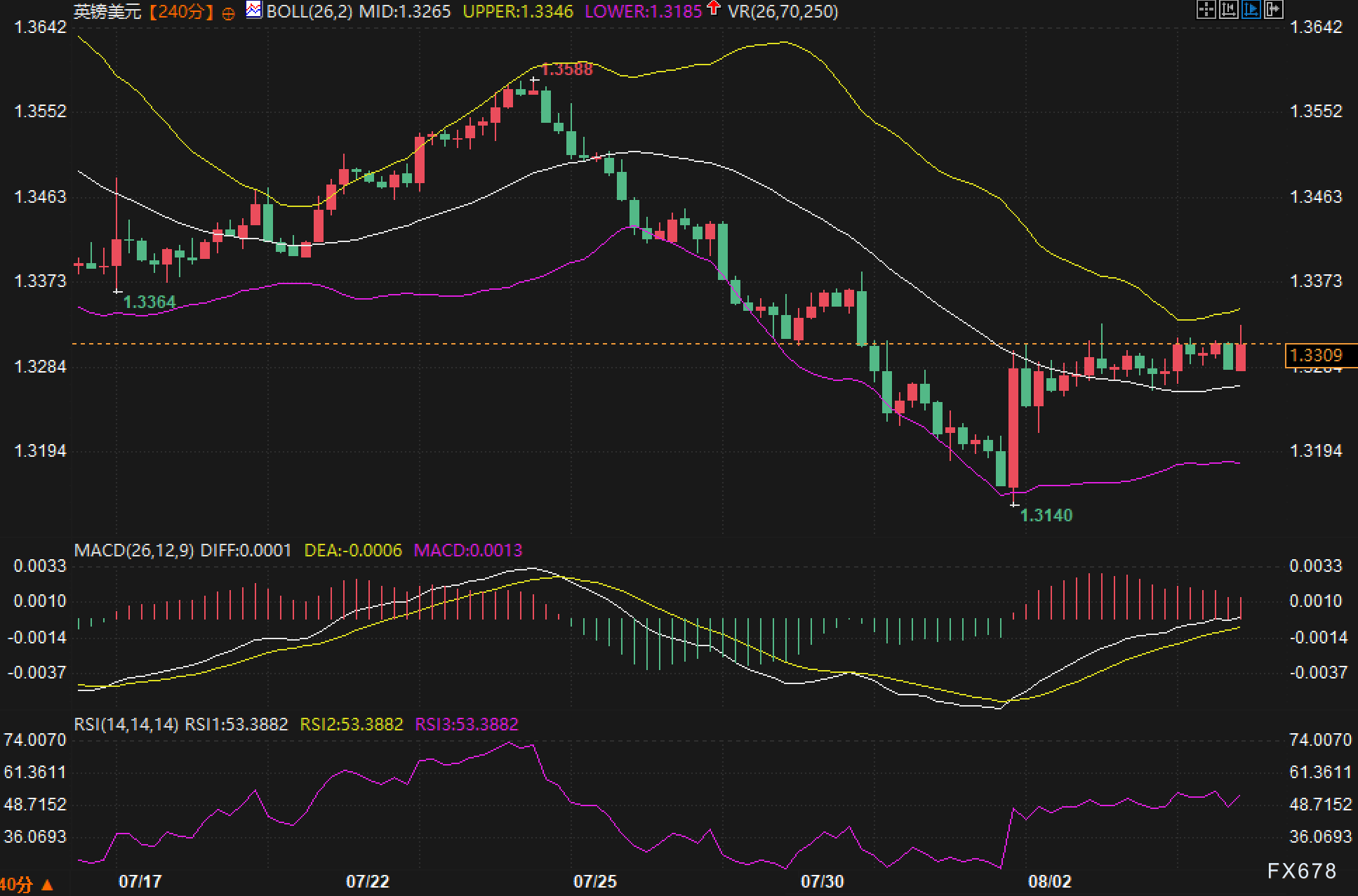Click the VR(26,70,250) indicator label
This screenshot has height=896, width=1358.
783,12
